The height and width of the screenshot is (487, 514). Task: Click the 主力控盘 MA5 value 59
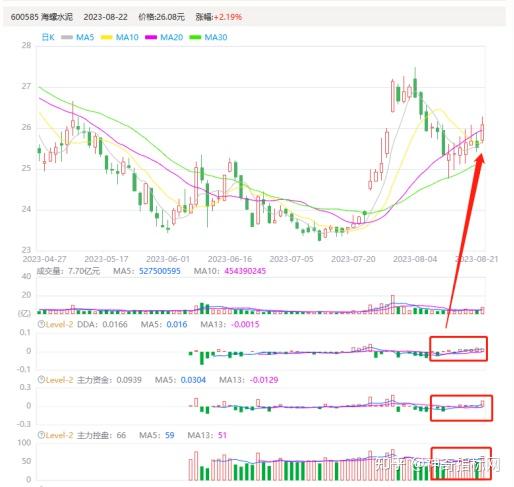point(170,435)
